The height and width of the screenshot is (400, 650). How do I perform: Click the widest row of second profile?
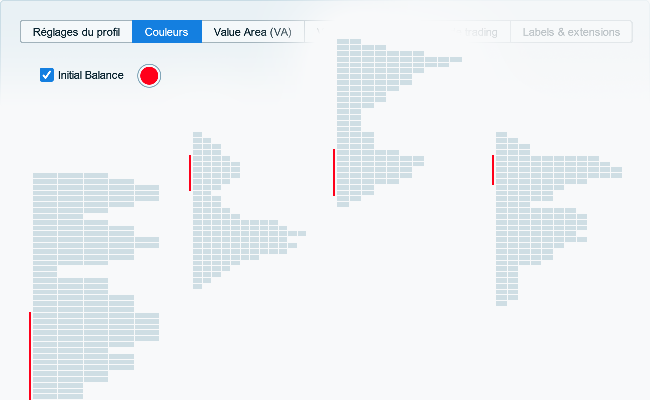click(x=249, y=233)
